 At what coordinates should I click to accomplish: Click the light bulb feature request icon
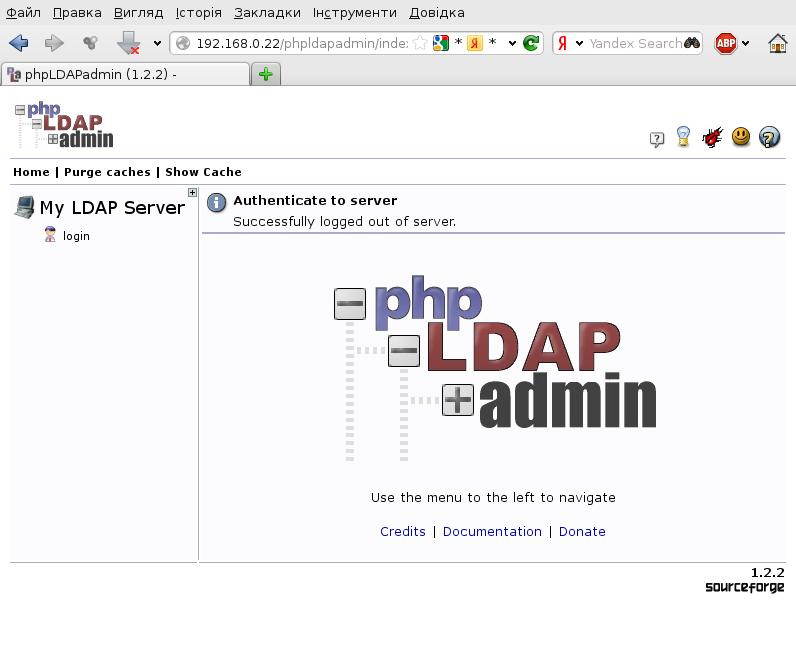[683, 137]
